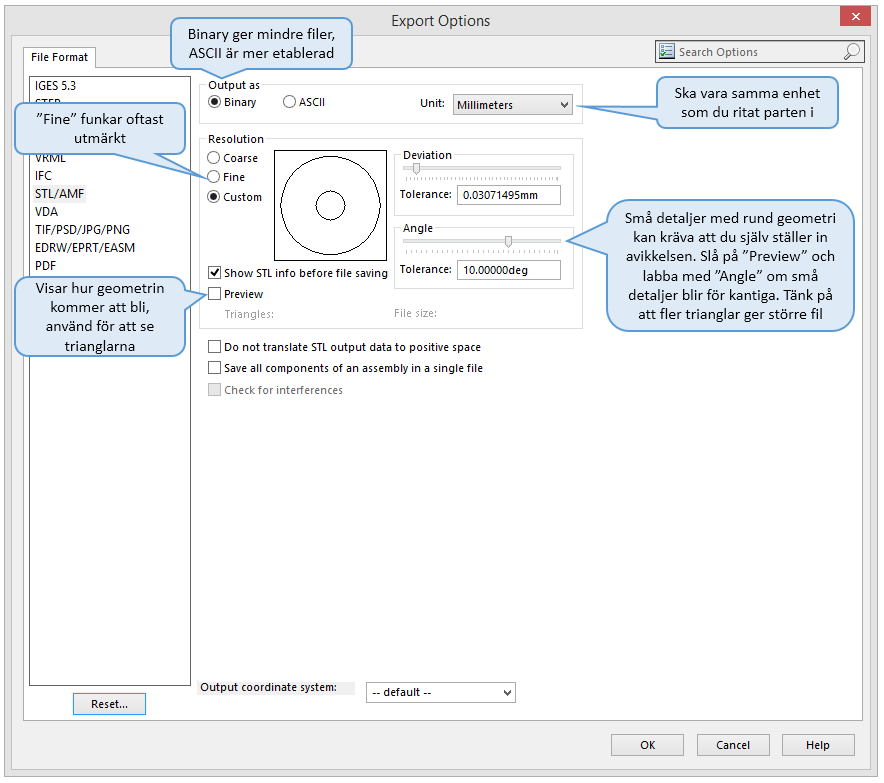The height and width of the screenshot is (783, 884).
Task: Select the ASCII output option
Action: pos(290,102)
